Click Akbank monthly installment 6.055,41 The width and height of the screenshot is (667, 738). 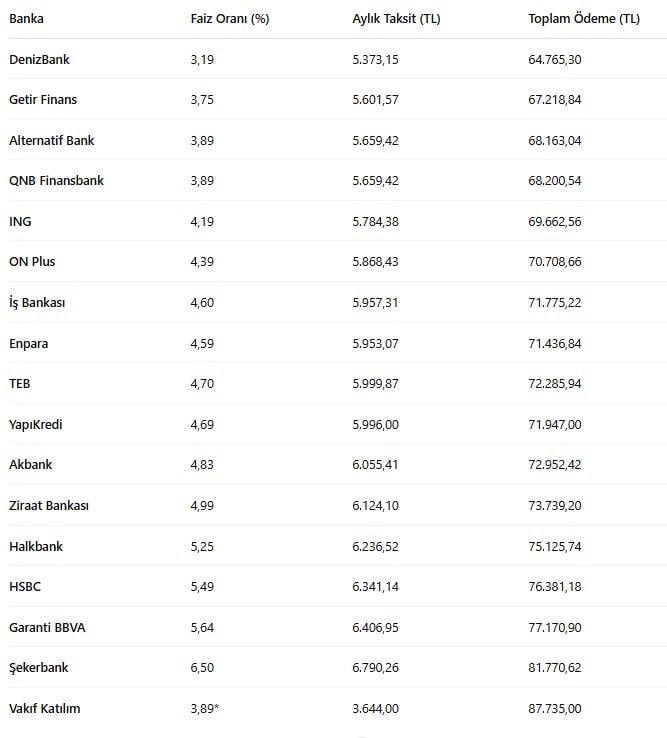[x=375, y=465]
